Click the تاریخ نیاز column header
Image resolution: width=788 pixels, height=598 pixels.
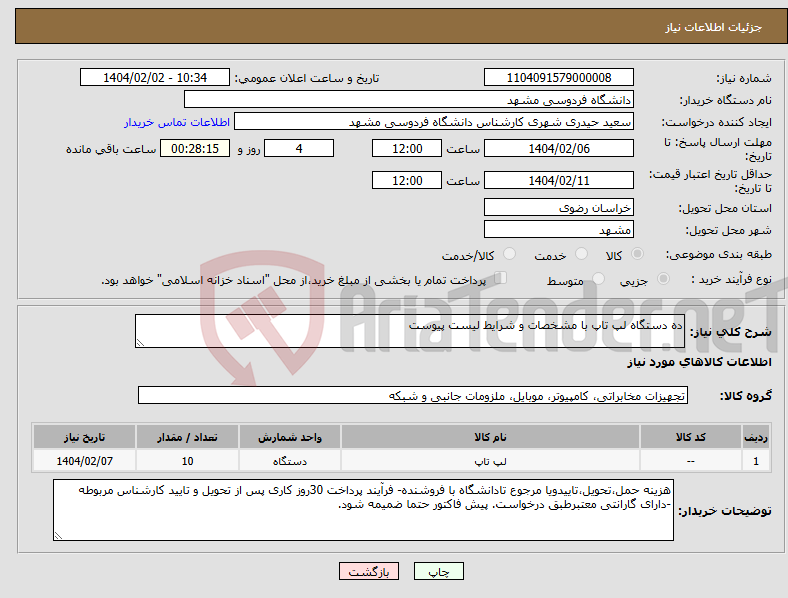click(84, 437)
